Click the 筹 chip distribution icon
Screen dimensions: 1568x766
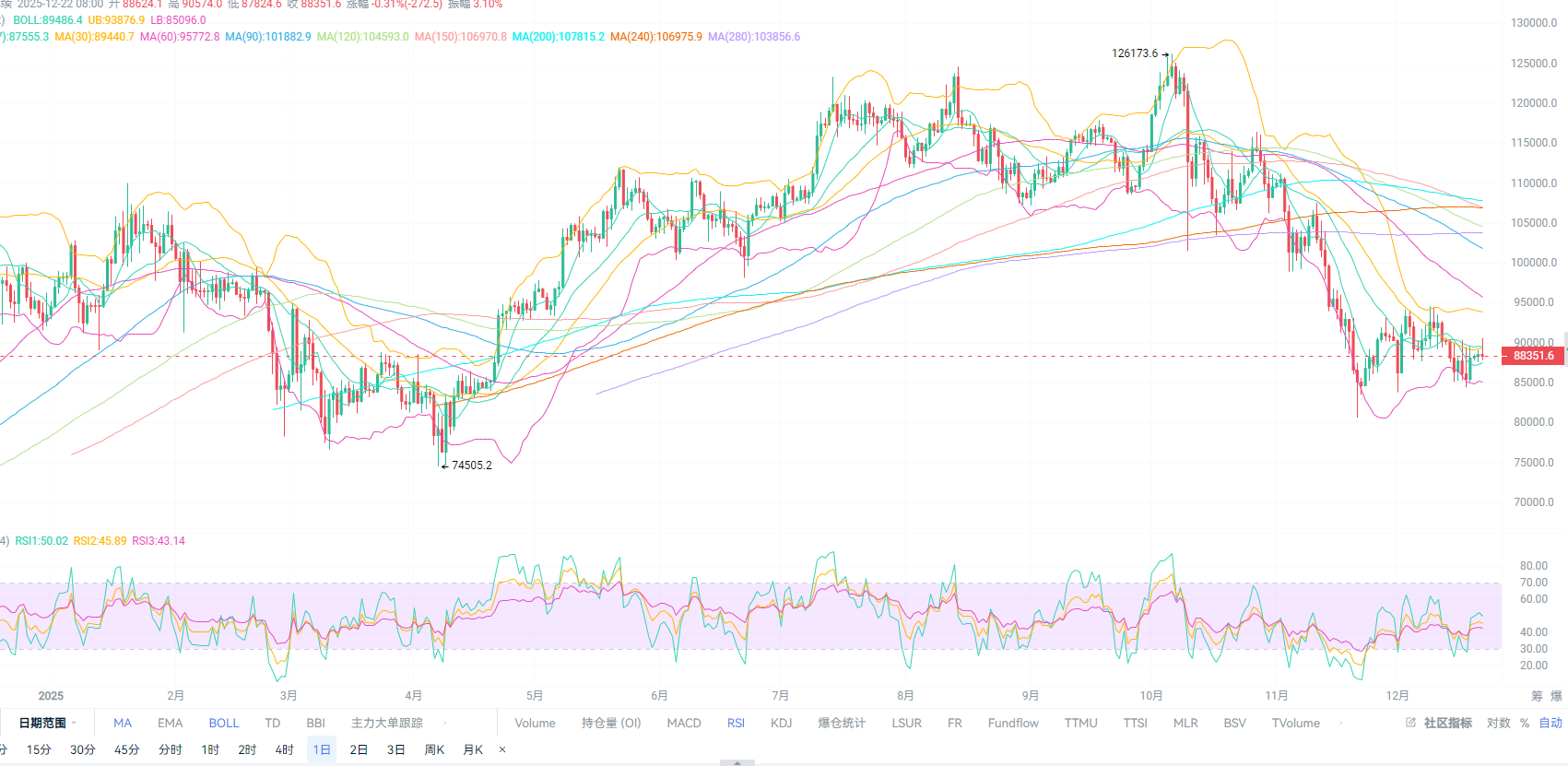pos(1537,696)
